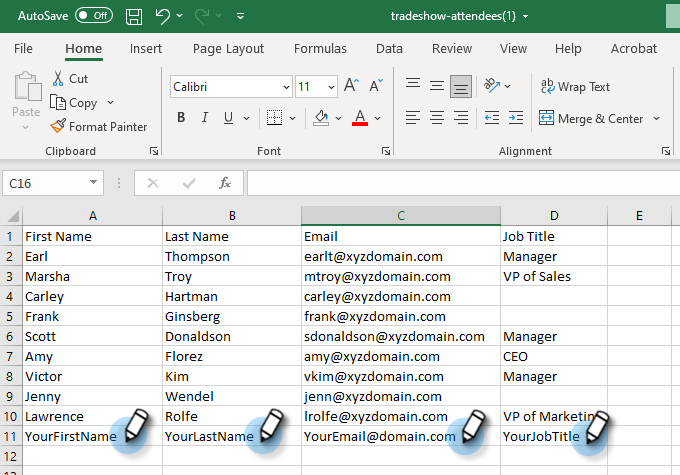Image resolution: width=680 pixels, height=475 pixels.
Task: Click the Cut scissors icon
Action: coord(58,78)
